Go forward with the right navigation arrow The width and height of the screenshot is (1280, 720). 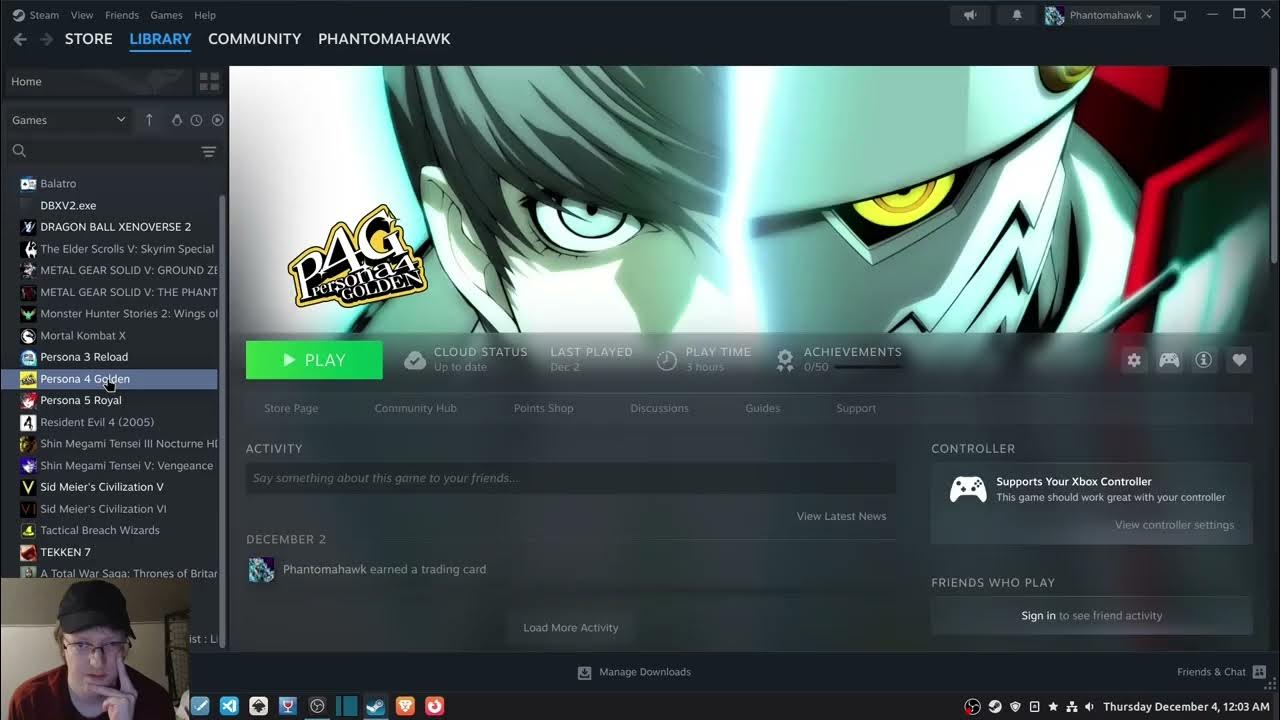(46, 39)
